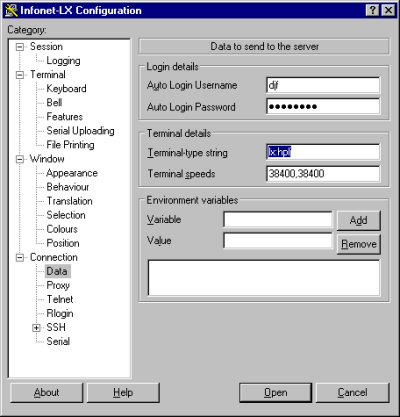
Task: Select the SSH category
Action: pos(56,327)
